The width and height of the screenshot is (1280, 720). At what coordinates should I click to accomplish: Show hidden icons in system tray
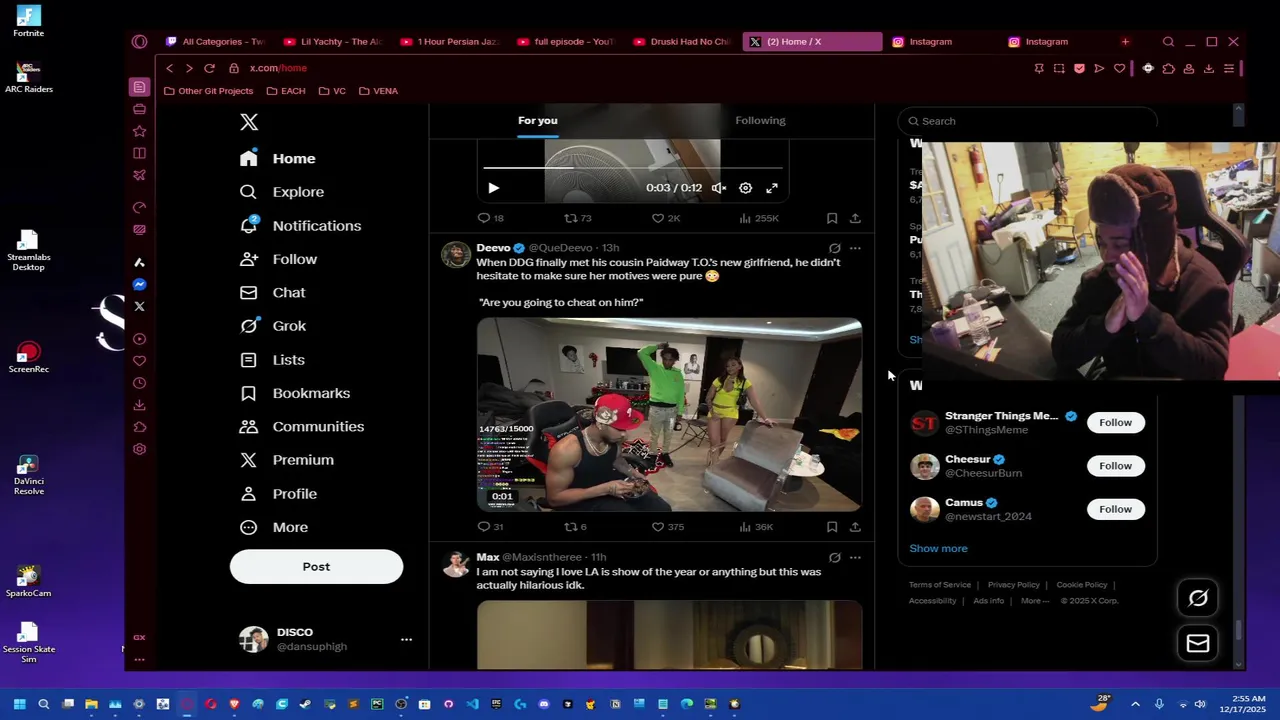1135,704
